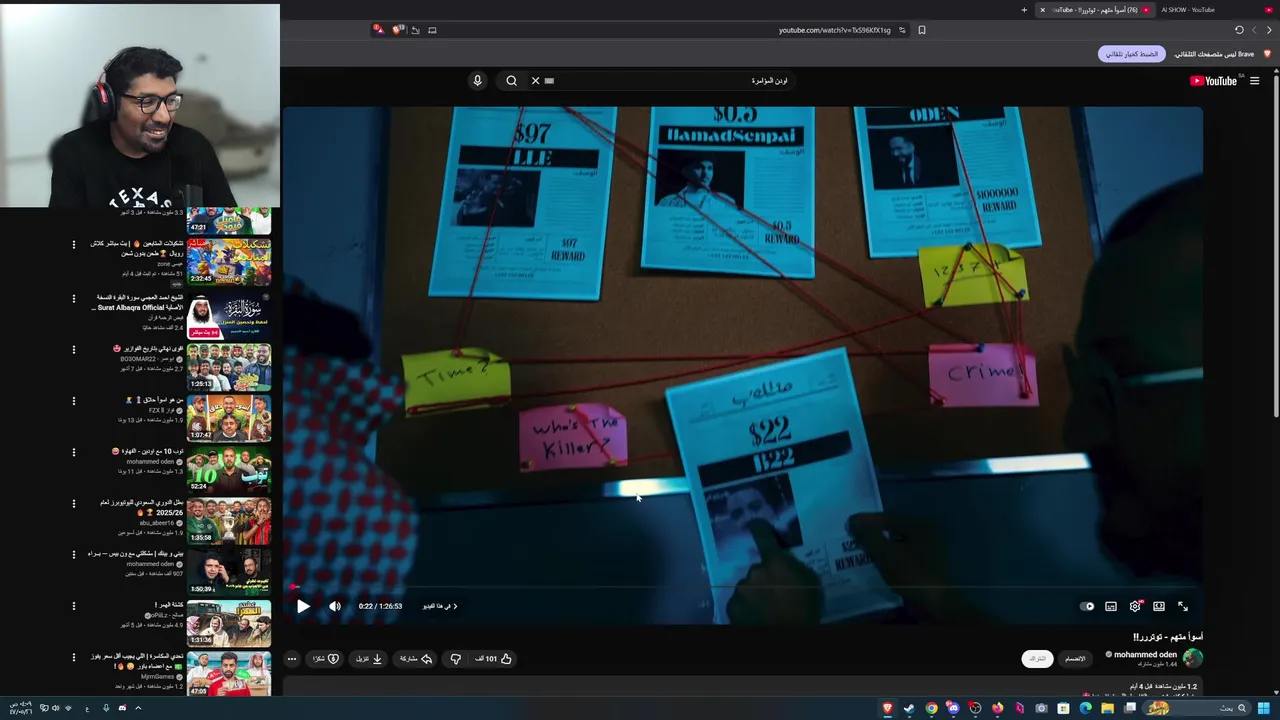The image size is (1280, 720).
Task: Toggle subtitles/captions in the player
Action: [1111, 606]
